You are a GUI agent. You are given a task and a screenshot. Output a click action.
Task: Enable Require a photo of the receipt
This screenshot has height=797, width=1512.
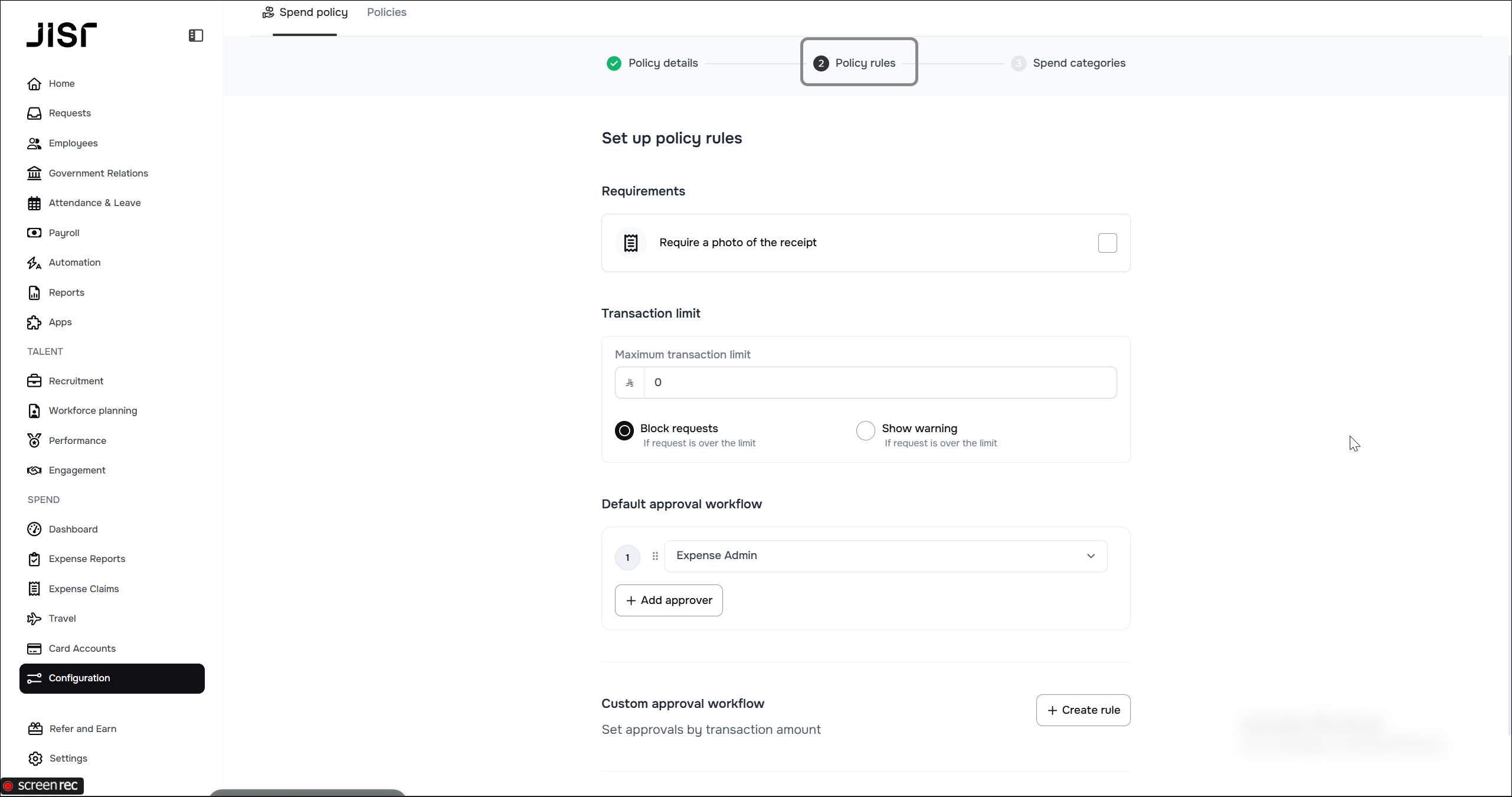click(1107, 243)
